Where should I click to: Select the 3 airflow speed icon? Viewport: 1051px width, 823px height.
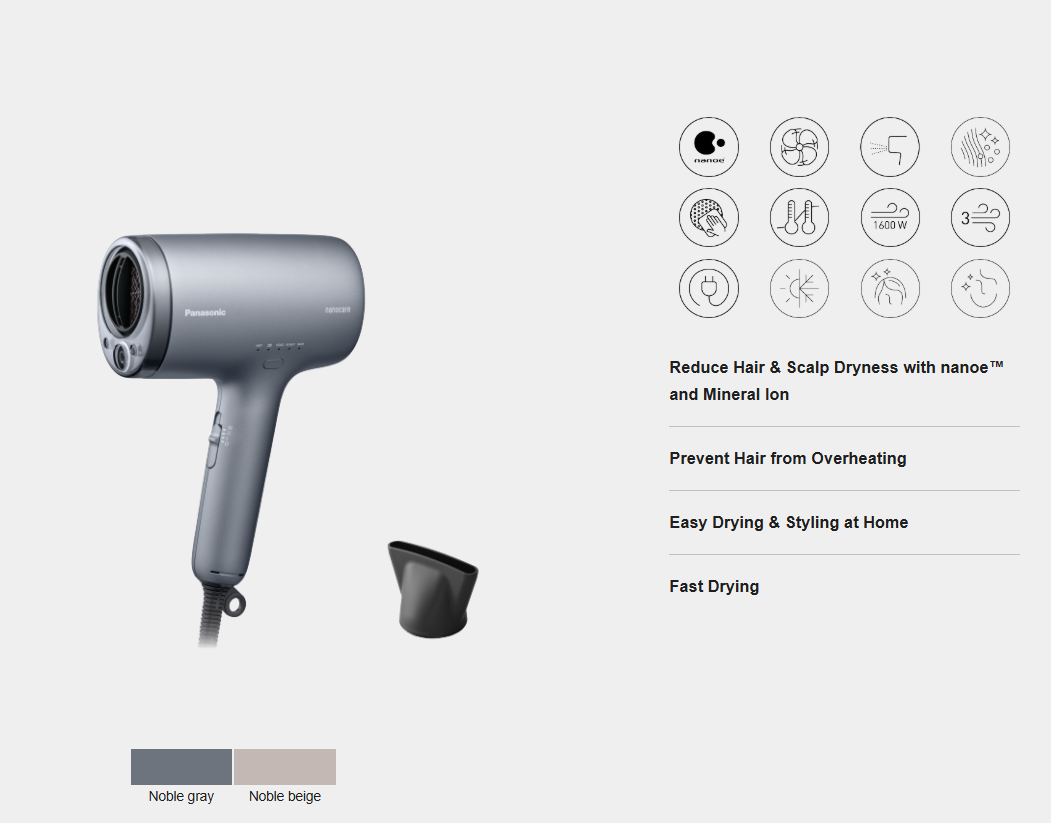(980, 217)
